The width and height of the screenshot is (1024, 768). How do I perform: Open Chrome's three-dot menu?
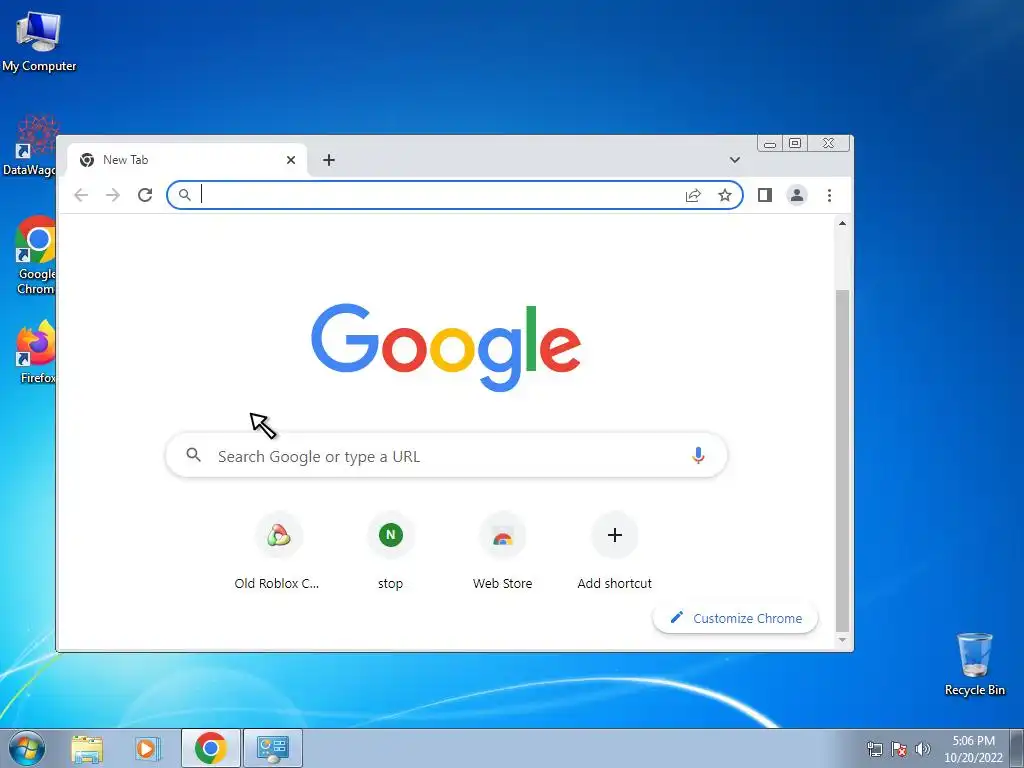829,195
